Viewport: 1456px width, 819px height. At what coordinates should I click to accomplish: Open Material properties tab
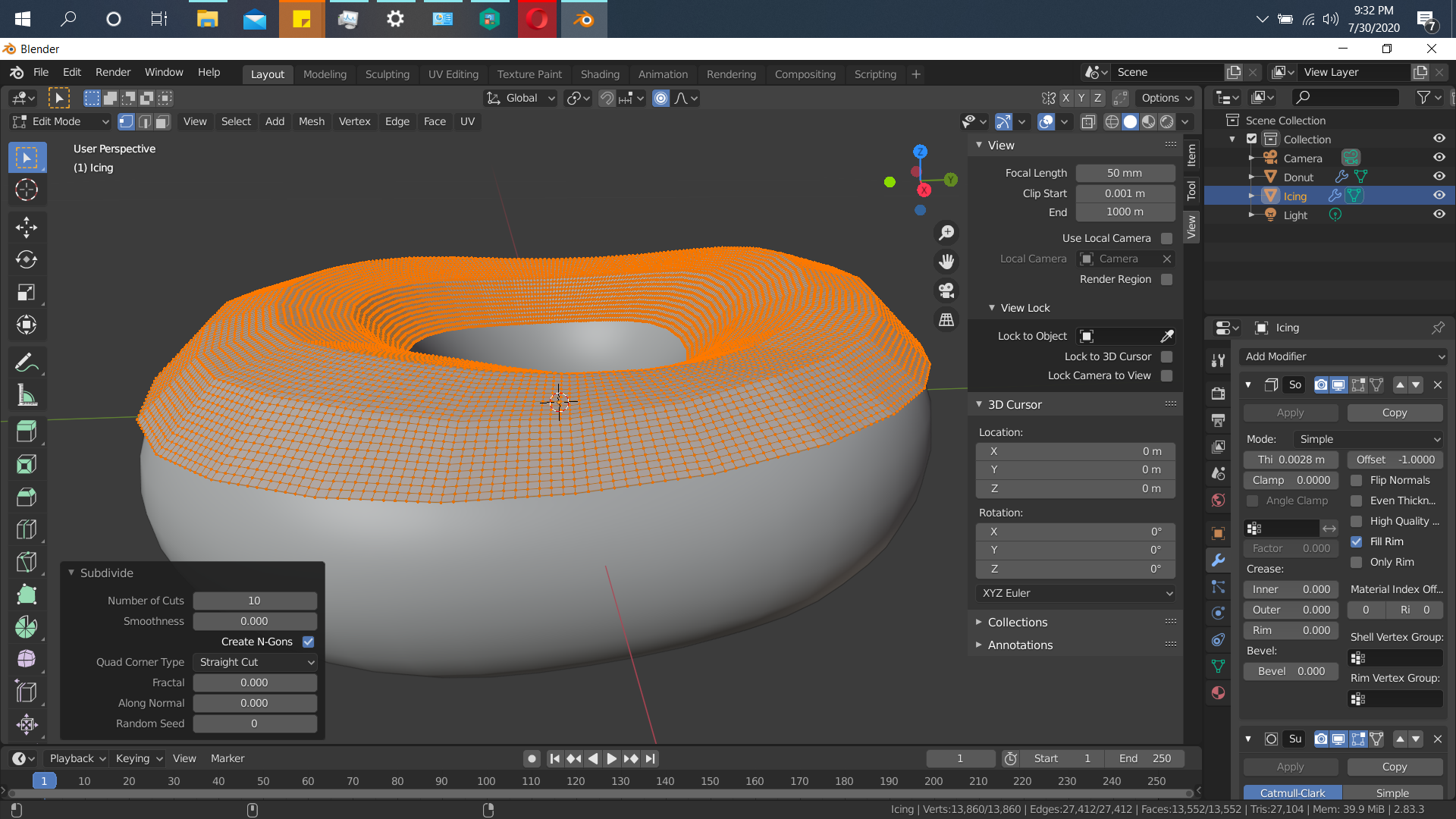[1218, 692]
